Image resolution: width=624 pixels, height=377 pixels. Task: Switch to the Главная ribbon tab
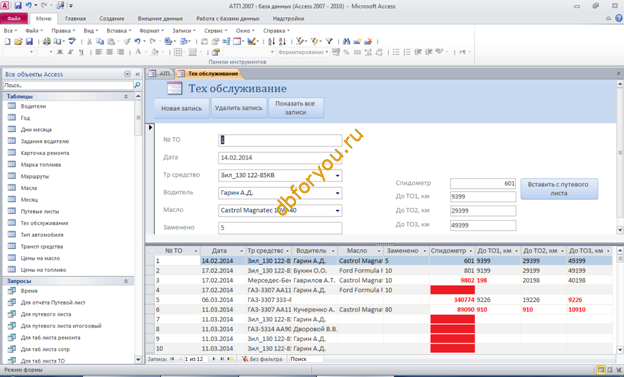[76, 19]
